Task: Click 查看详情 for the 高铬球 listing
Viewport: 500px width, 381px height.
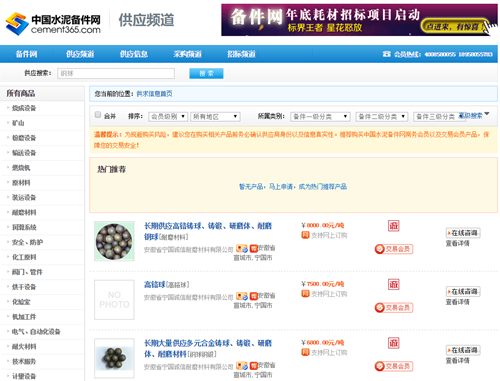Action: 458,302
